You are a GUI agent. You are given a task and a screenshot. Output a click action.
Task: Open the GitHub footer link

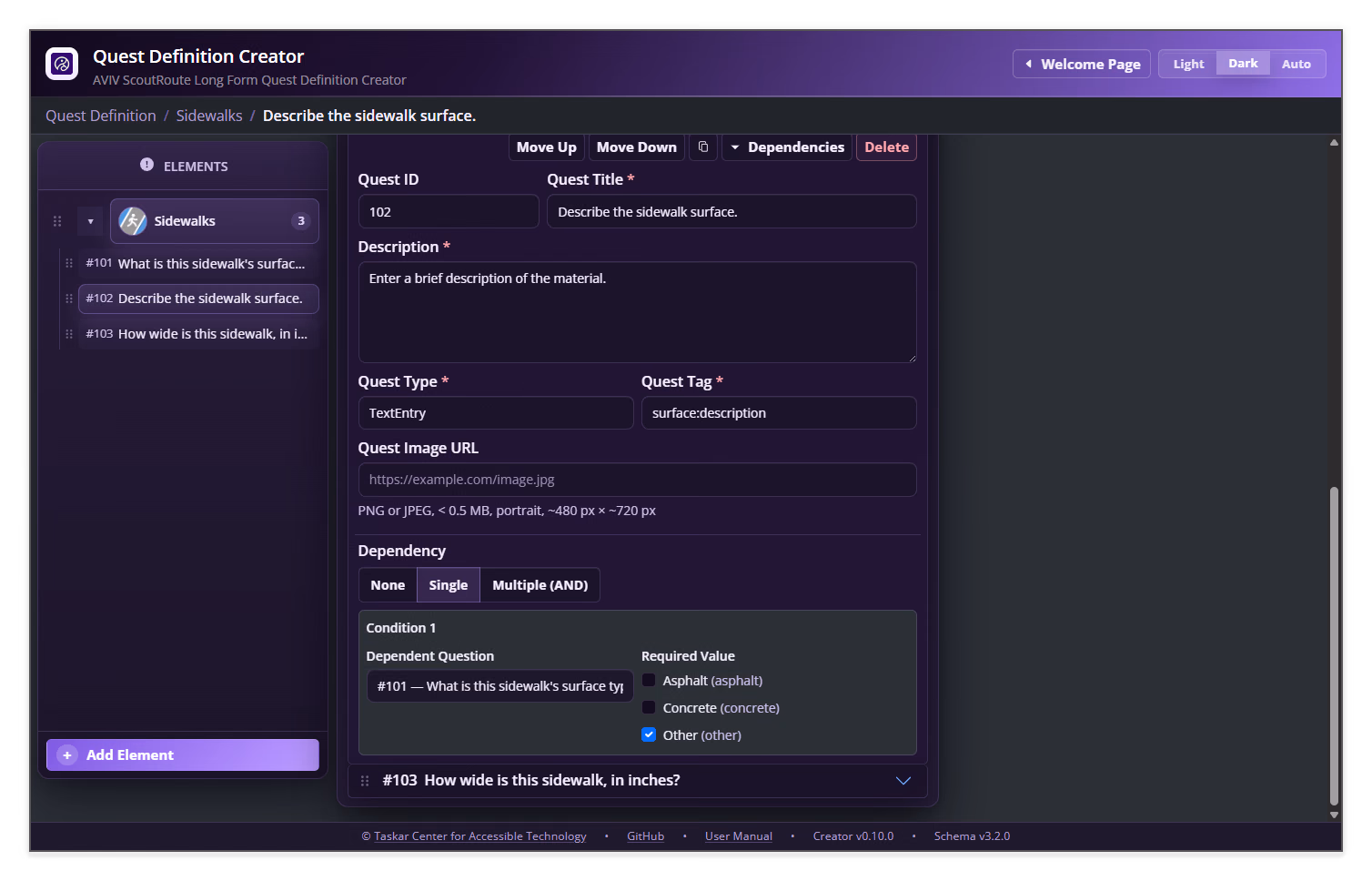coord(645,836)
